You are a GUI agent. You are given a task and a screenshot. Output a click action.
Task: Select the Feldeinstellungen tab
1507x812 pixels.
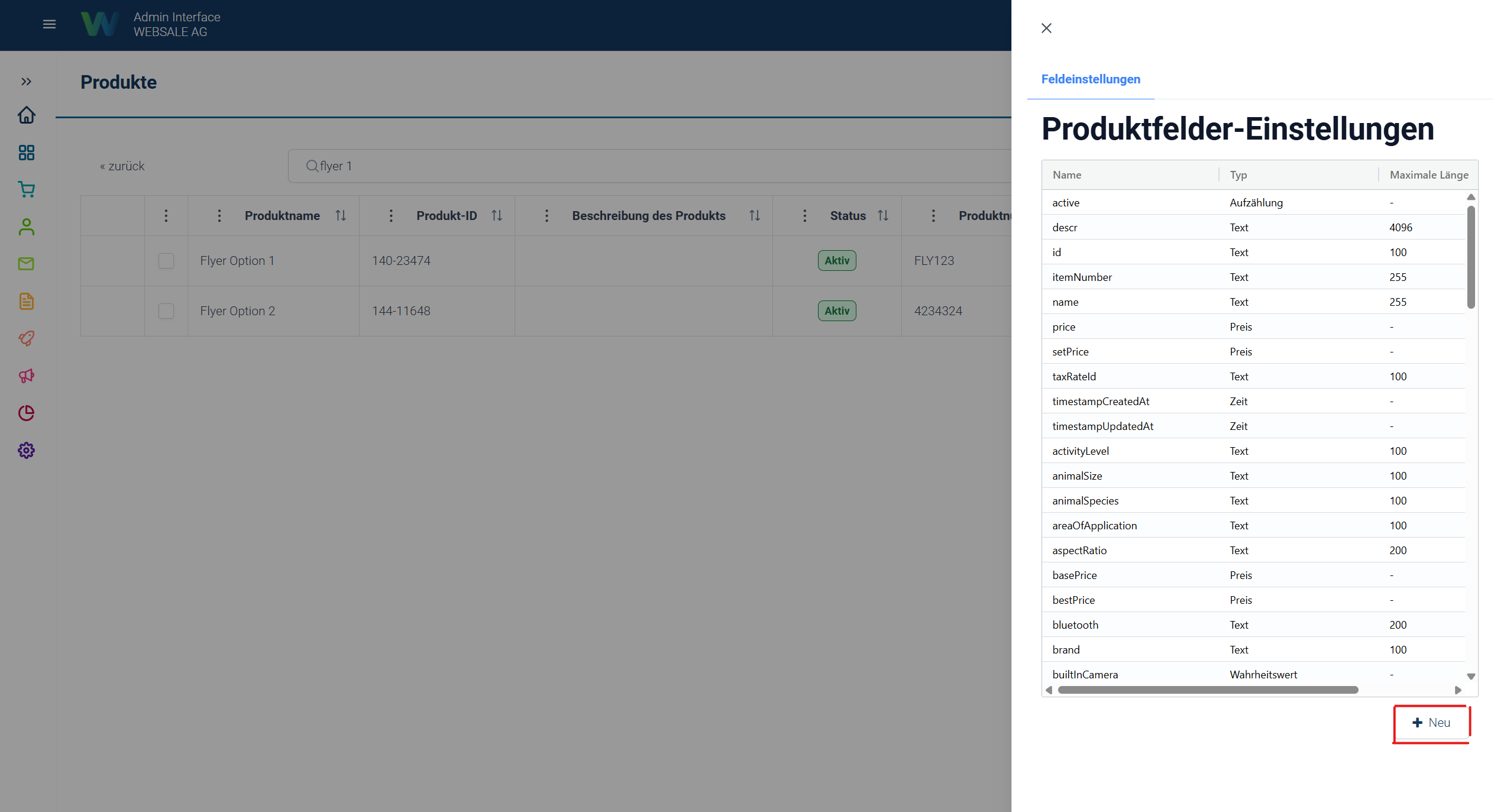coord(1091,79)
